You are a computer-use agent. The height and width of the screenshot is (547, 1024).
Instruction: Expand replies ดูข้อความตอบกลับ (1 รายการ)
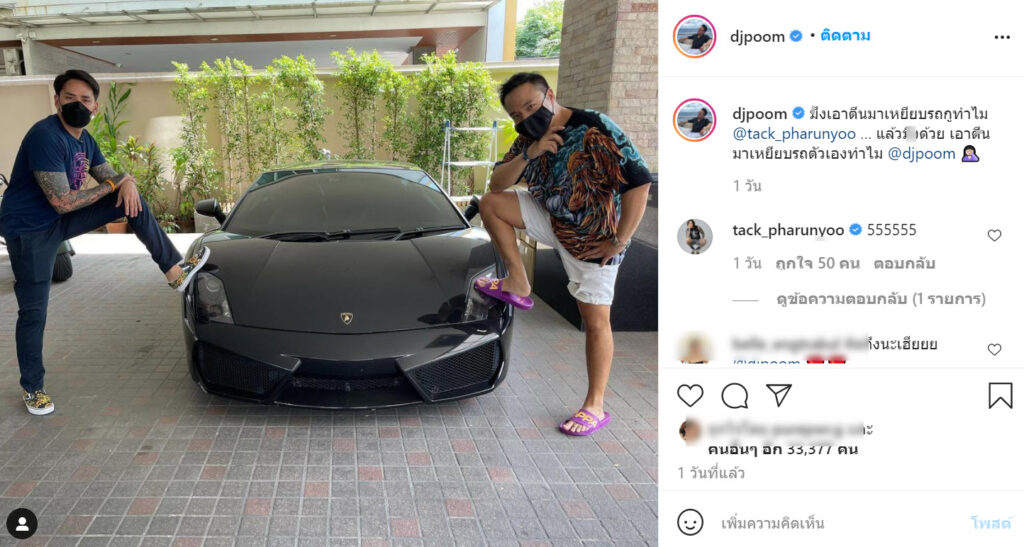(x=881, y=299)
